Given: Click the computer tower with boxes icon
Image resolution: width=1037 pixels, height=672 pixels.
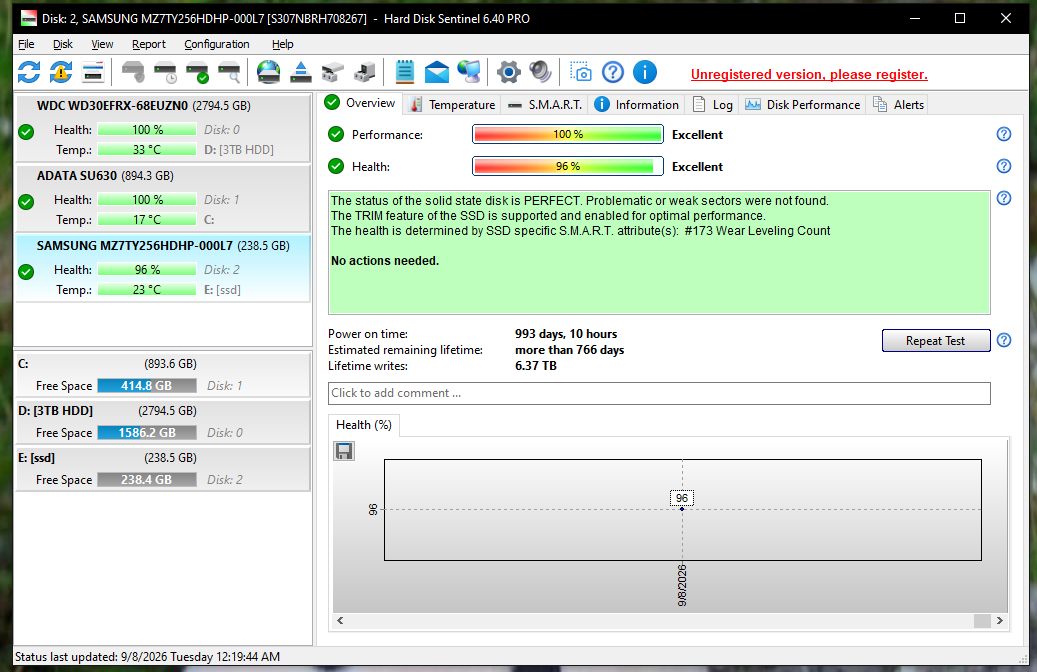Looking at the screenshot, I should [x=364, y=72].
